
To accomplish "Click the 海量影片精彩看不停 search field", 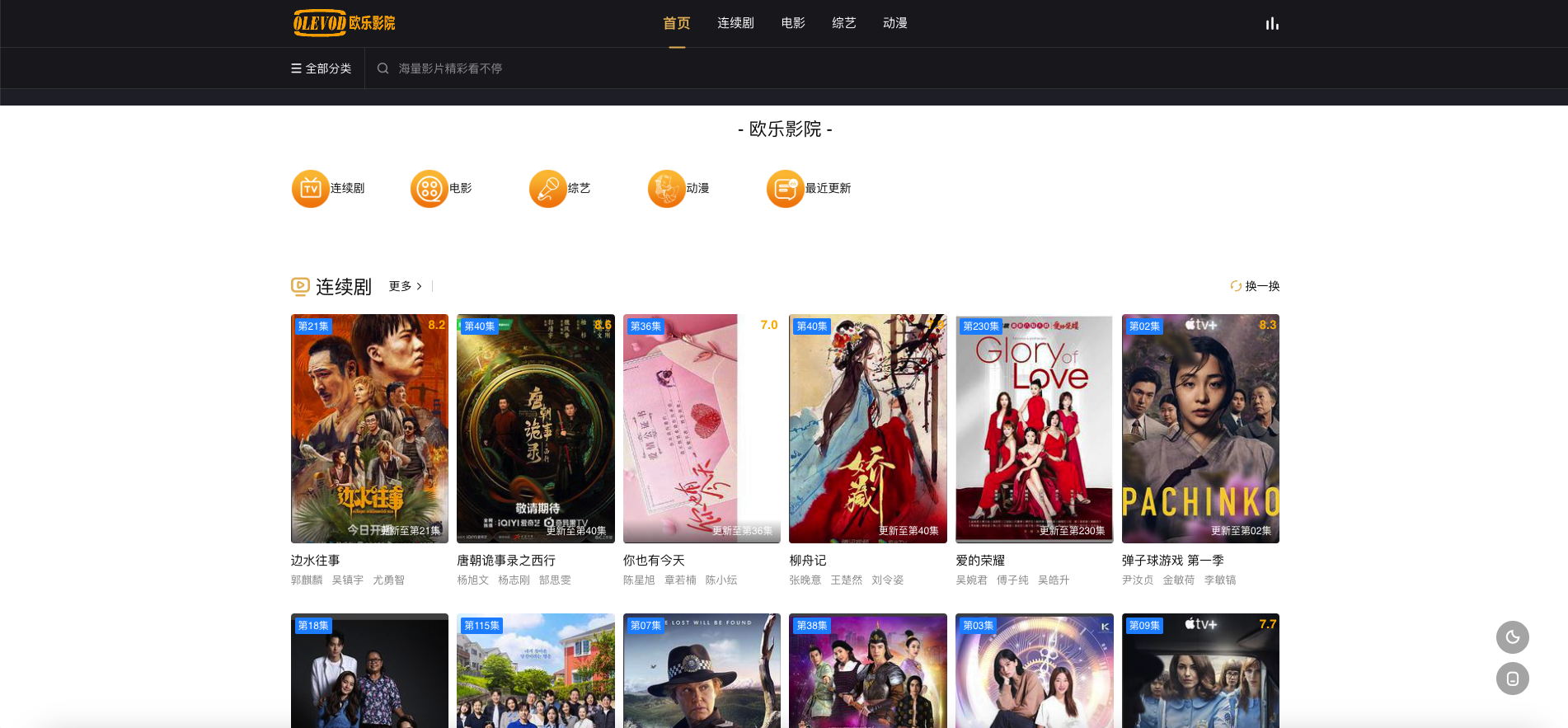I will 450,68.
